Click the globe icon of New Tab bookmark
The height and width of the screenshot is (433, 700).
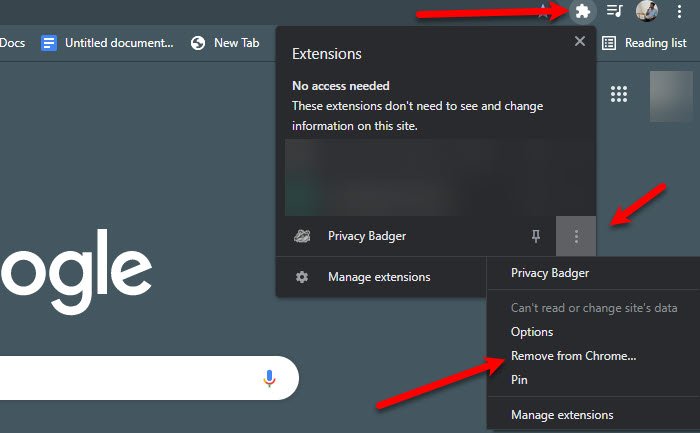(198, 43)
